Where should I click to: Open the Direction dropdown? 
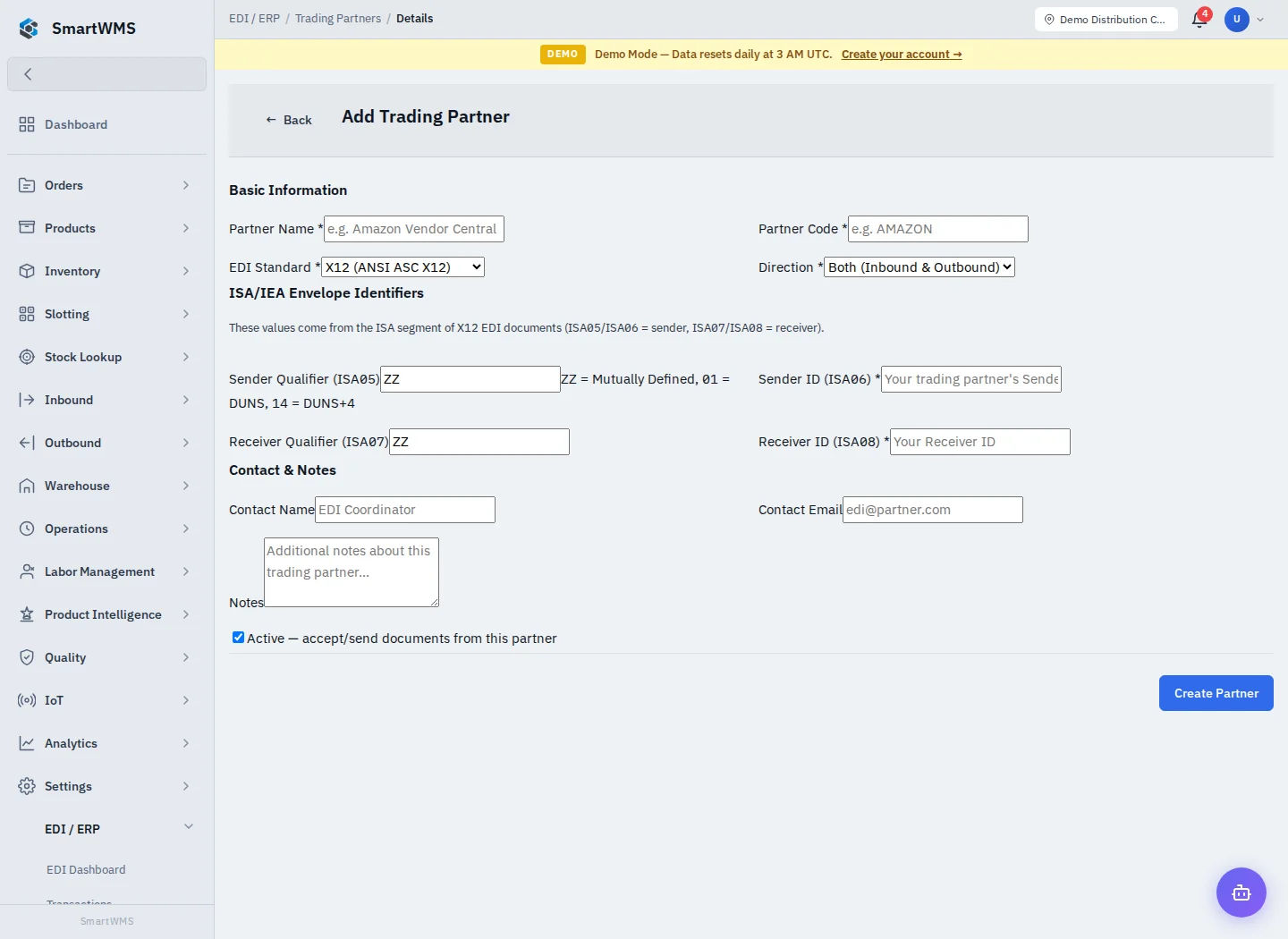coord(919,266)
